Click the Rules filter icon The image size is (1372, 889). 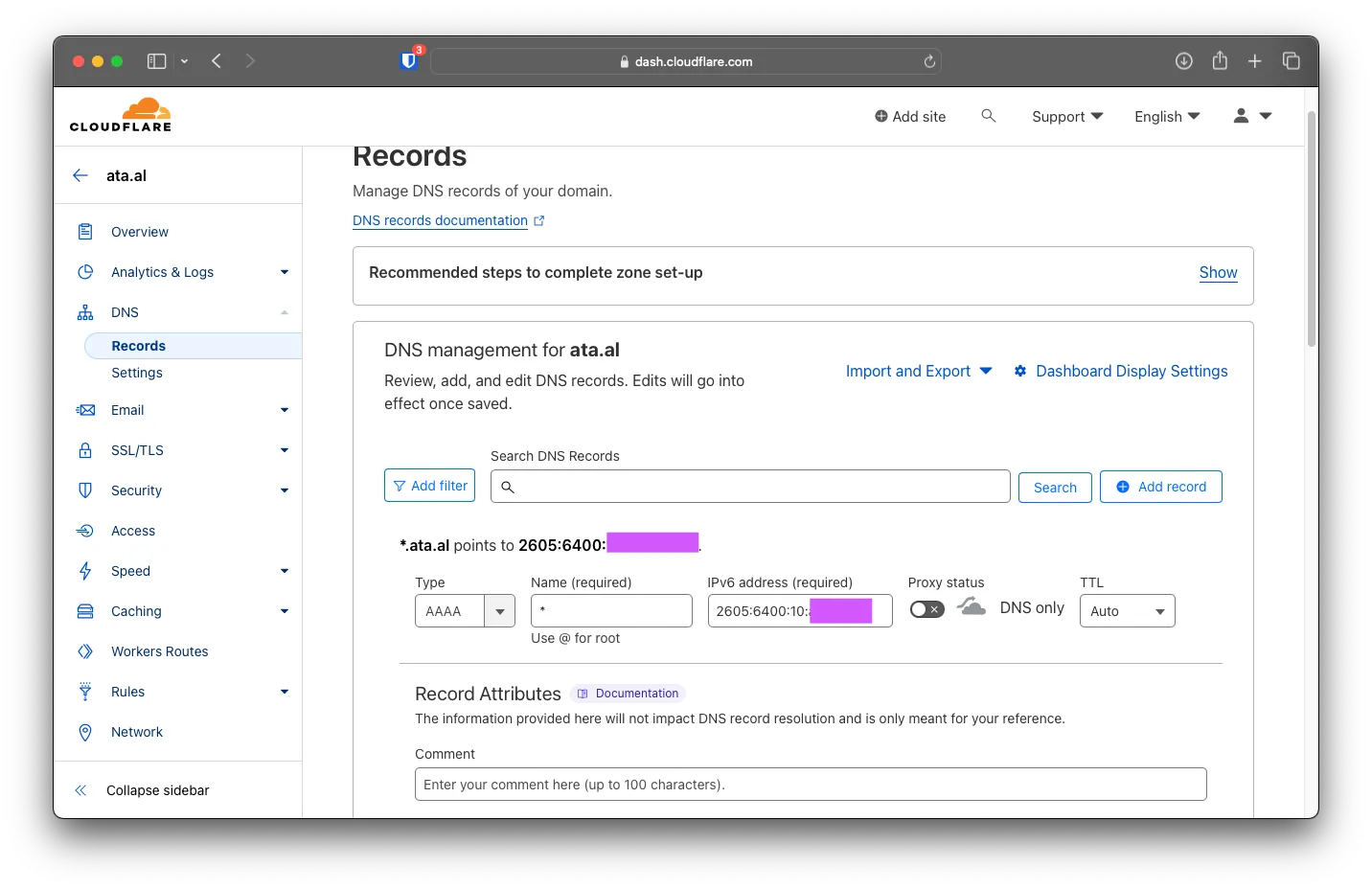pyautogui.click(x=85, y=692)
